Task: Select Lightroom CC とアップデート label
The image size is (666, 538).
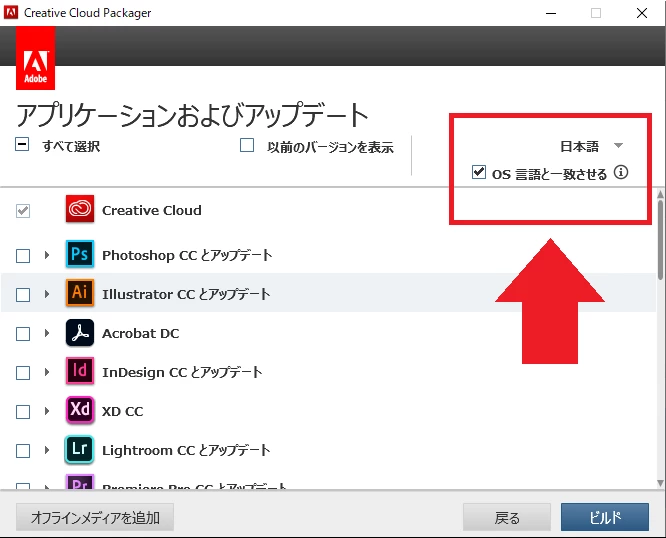Action: point(186,450)
